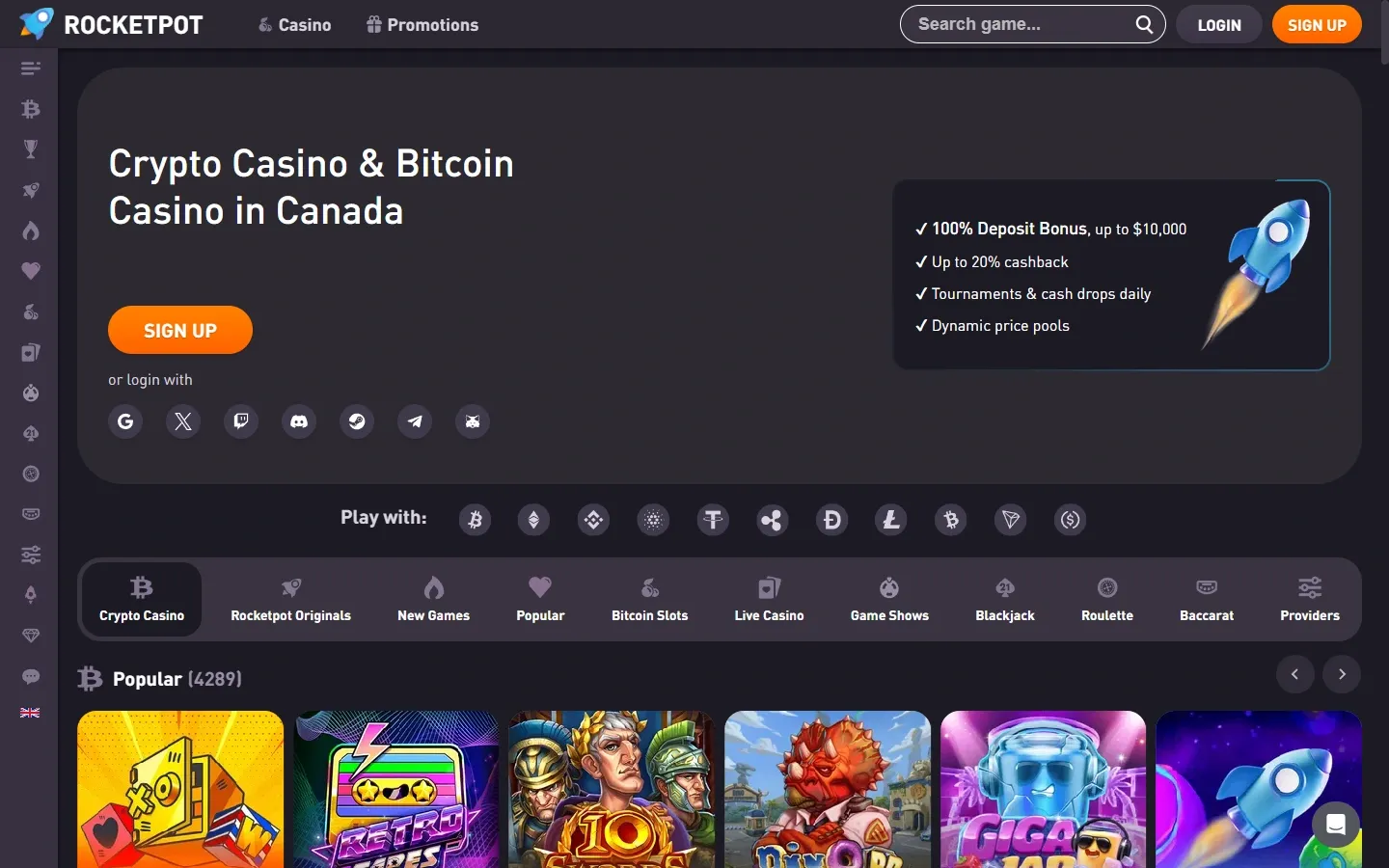The image size is (1389, 868).
Task: Click Popular (4289) section heading
Action: (x=177, y=679)
